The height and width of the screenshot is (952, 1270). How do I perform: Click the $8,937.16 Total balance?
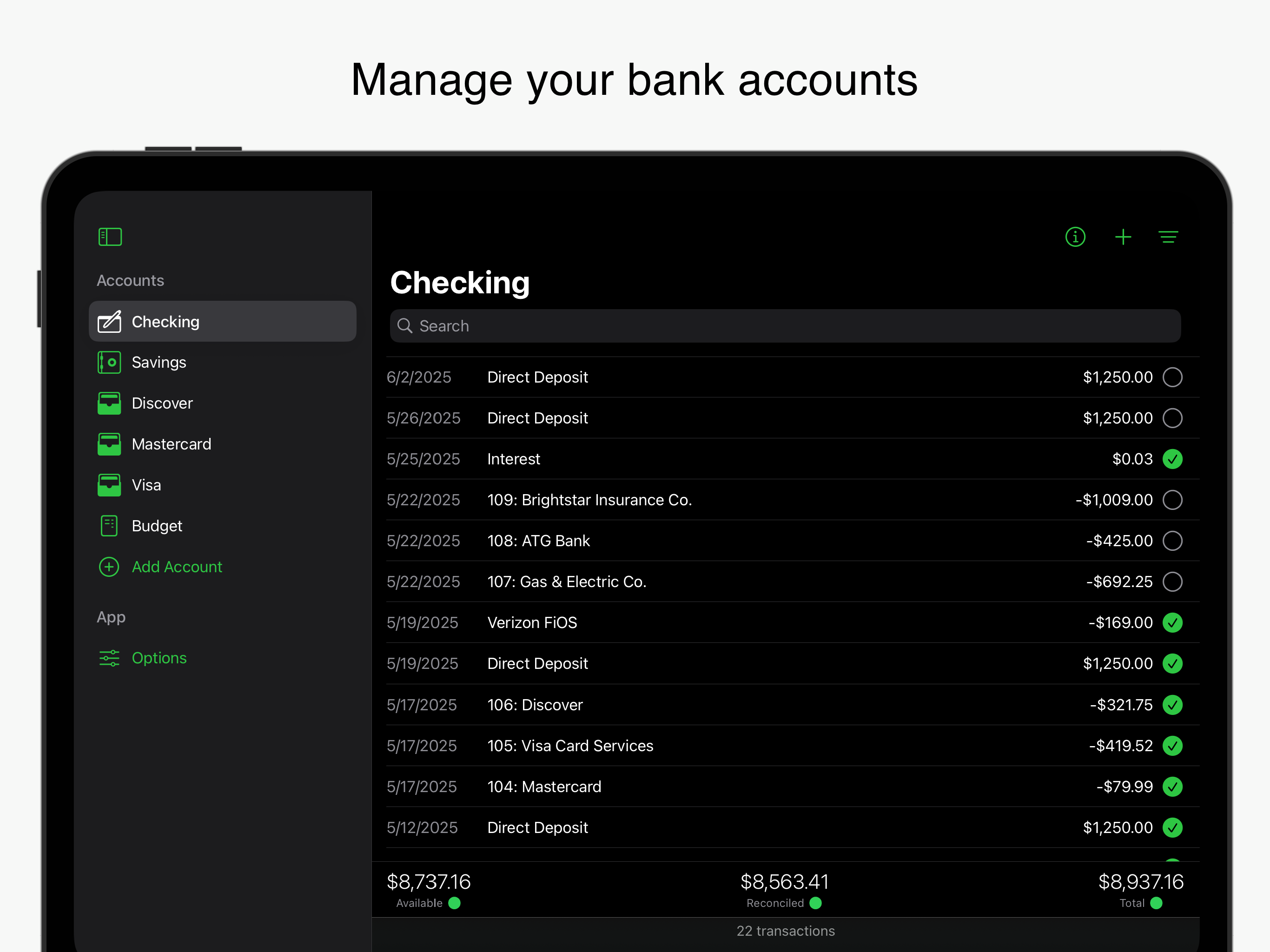[1141, 882]
